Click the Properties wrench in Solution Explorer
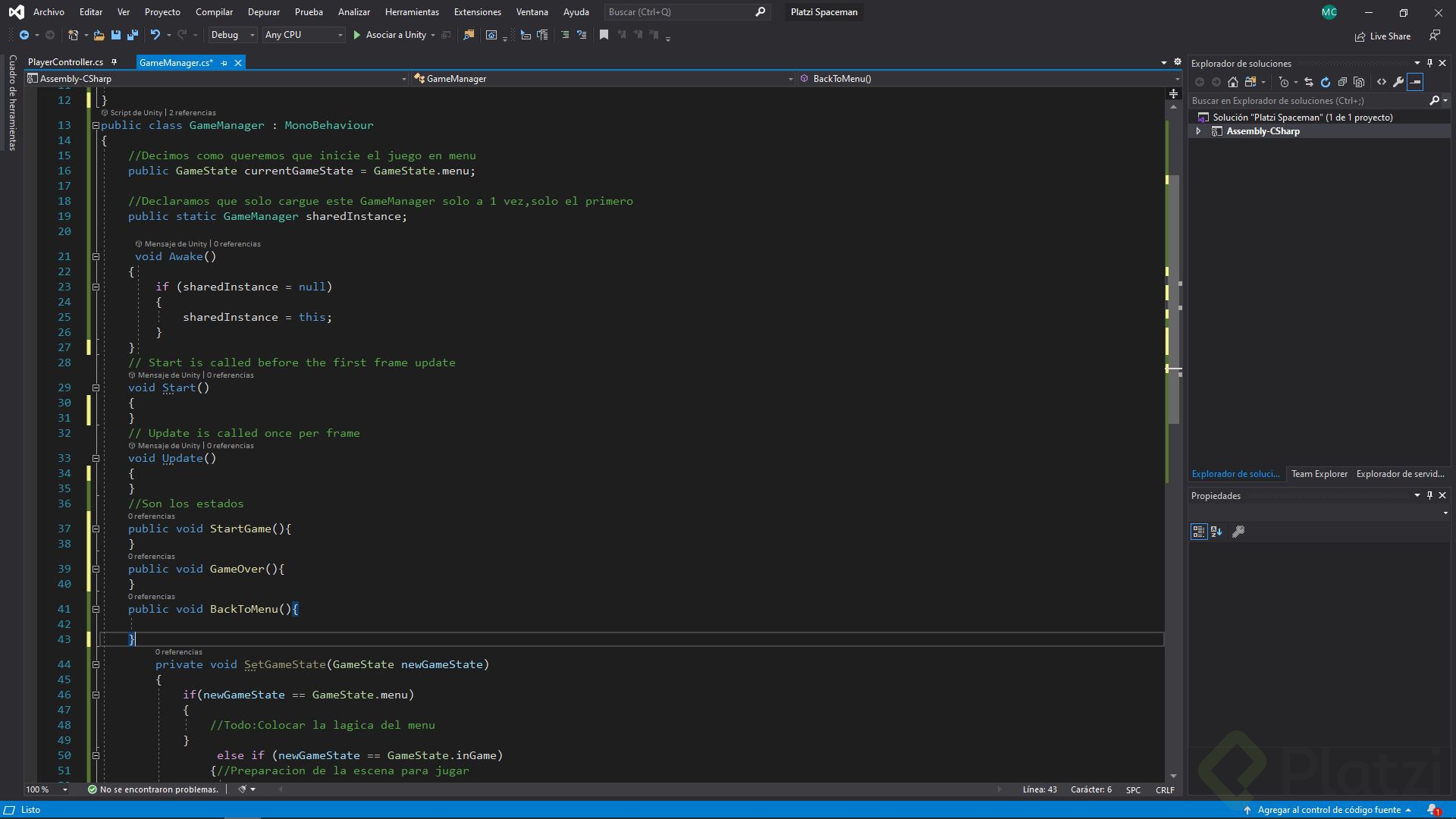Image resolution: width=1456 pixels, height=819 pixels. tap(1398, 82)
